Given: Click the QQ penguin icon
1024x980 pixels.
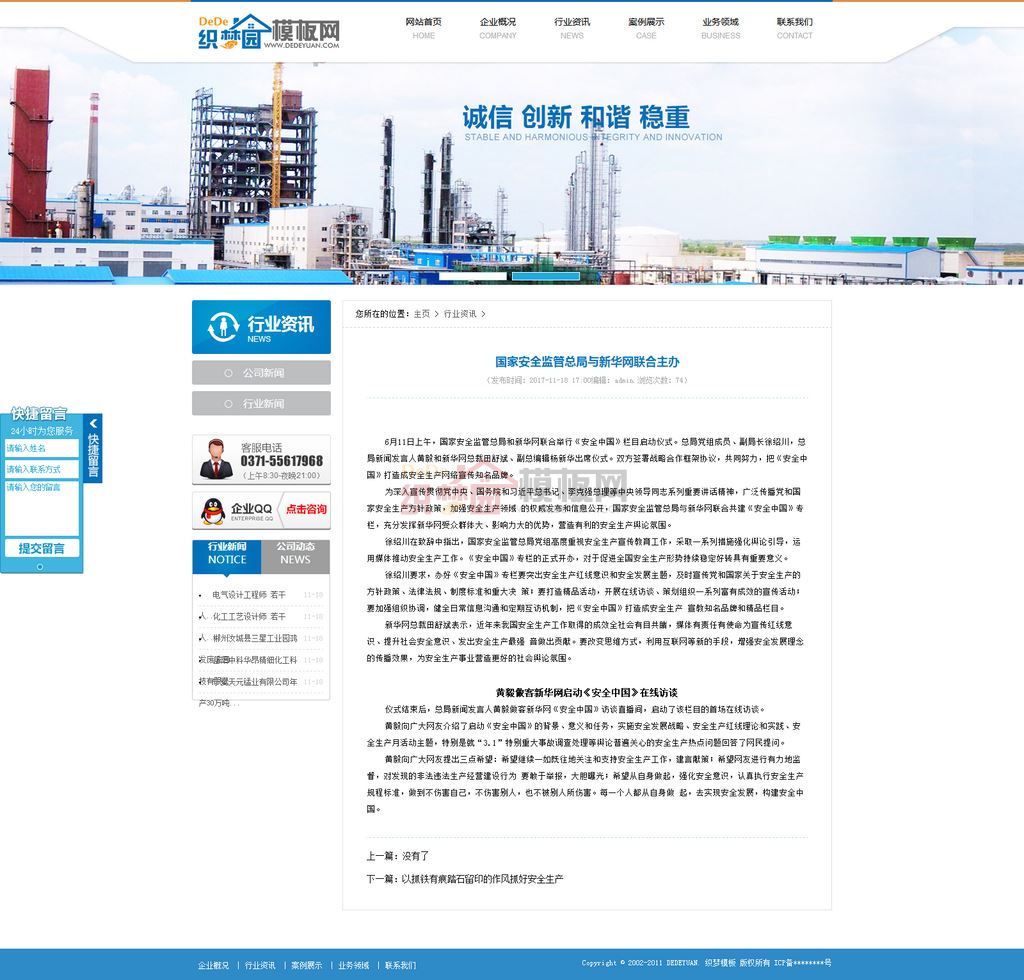Looking at the screenshot, I should click(x=212, y=510).
